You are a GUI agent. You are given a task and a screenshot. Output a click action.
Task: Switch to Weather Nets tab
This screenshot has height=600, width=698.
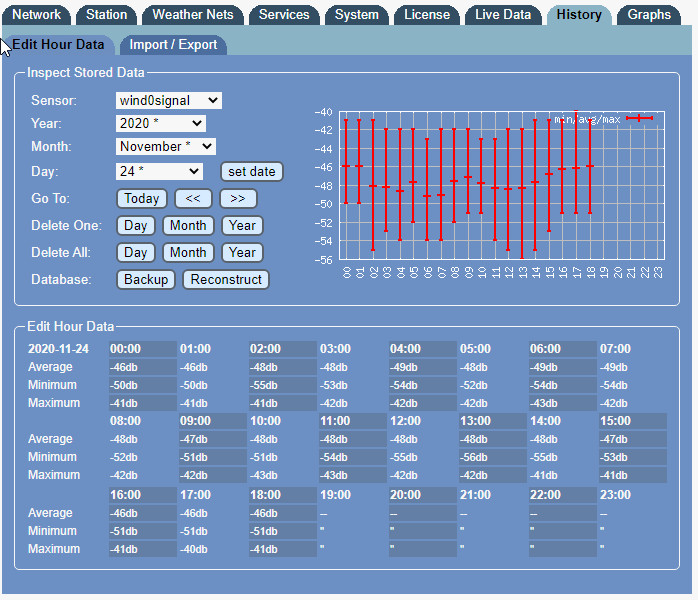(193, 15)
